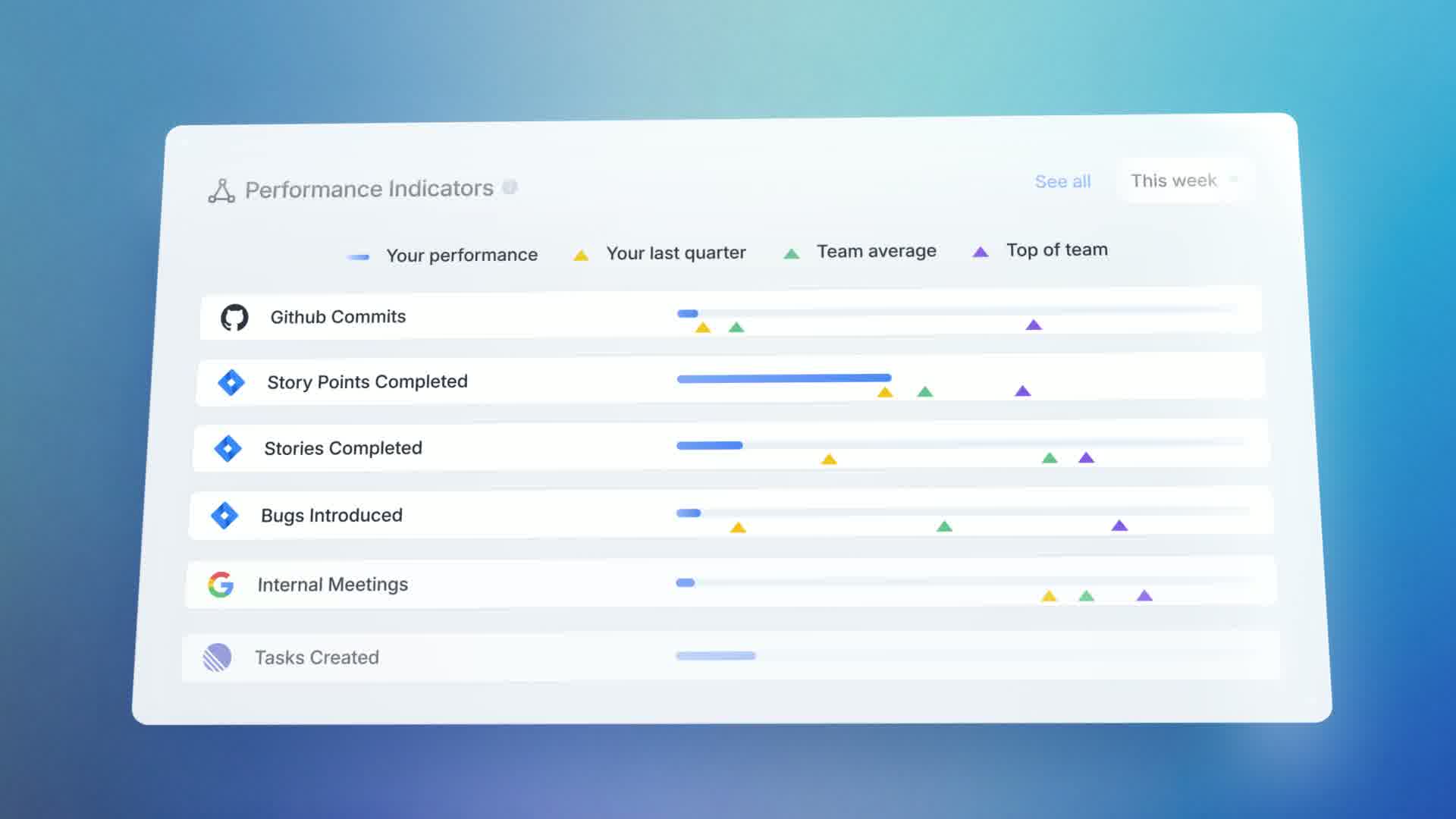Image resolution: width=1456 pixels, height=819 pixels.
Task: Click the See all link
Action: (1062, 182)
